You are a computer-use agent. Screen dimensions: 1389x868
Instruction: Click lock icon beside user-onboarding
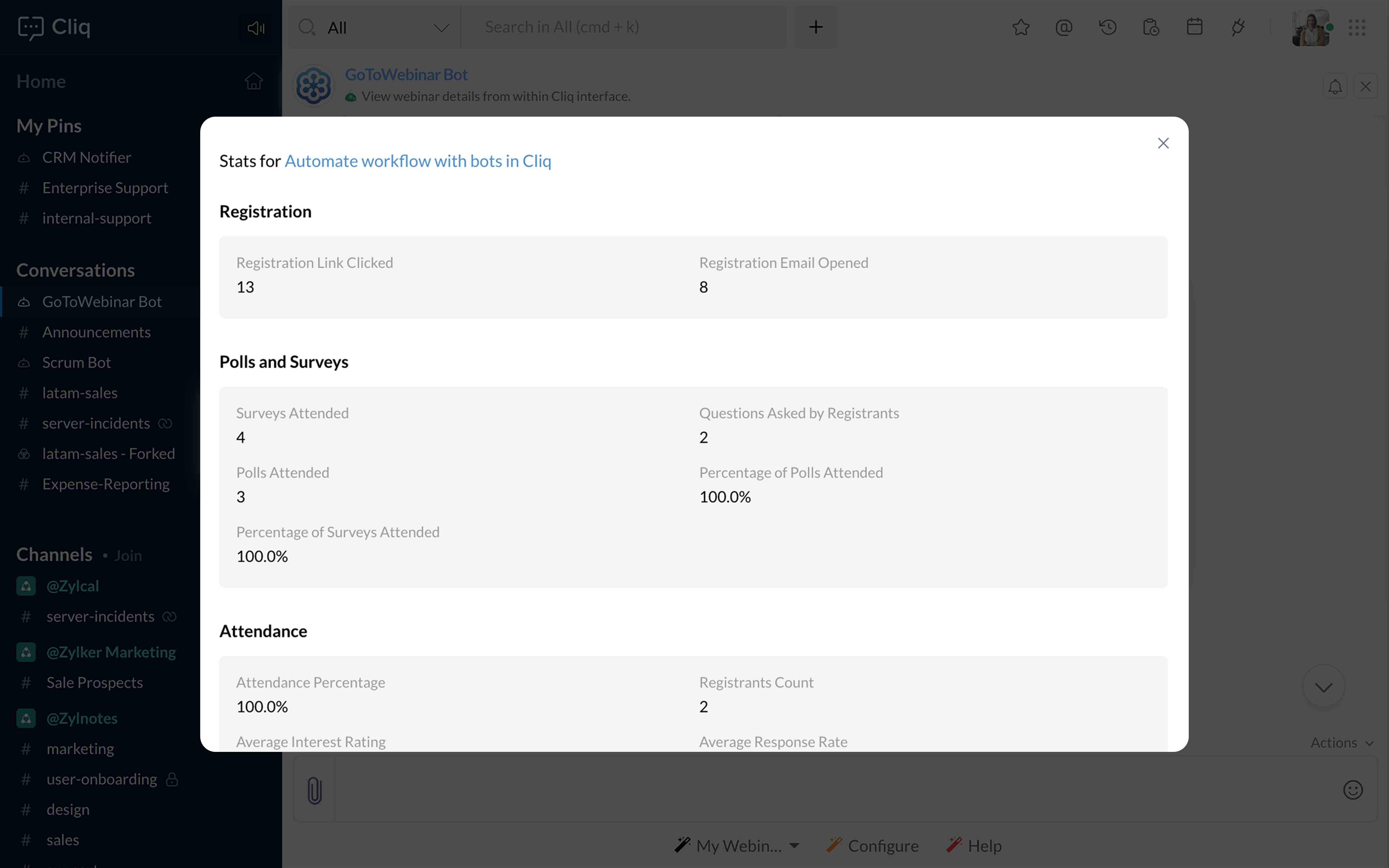point(172,779)
